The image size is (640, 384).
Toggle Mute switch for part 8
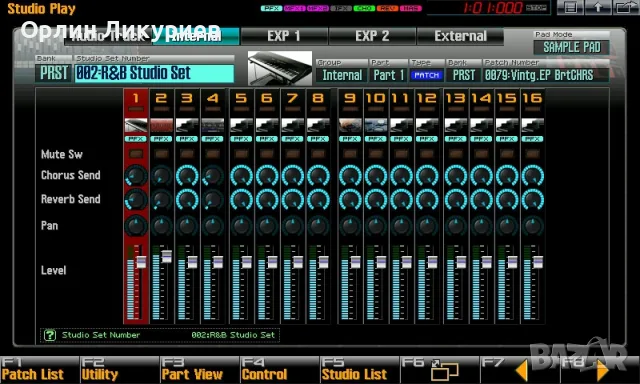[318, 154]
